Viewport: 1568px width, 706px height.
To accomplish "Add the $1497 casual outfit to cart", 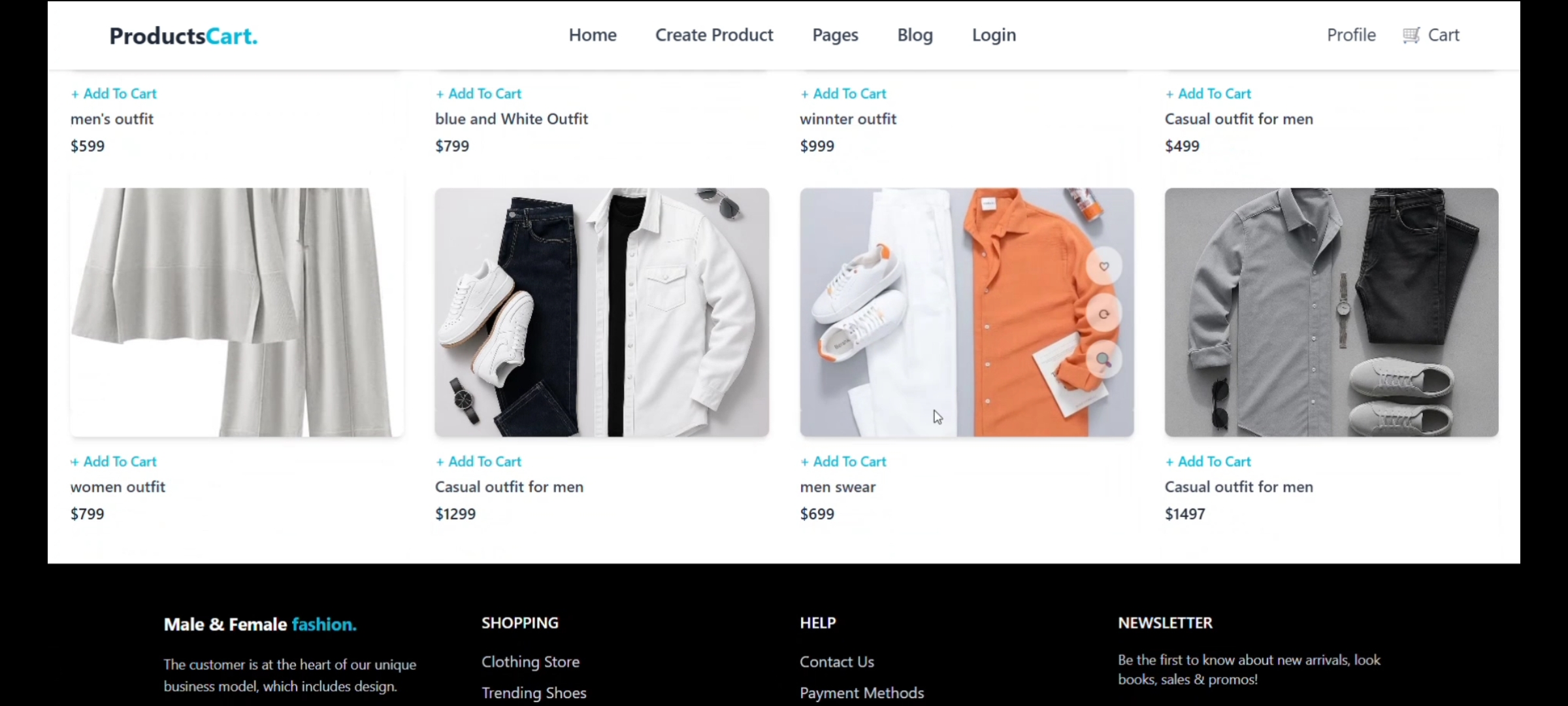I will point(1207,462).
